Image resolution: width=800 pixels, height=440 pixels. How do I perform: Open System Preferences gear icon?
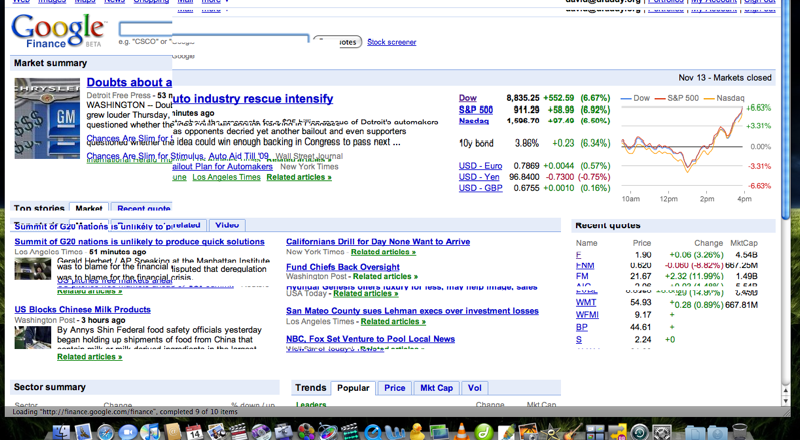662,432
